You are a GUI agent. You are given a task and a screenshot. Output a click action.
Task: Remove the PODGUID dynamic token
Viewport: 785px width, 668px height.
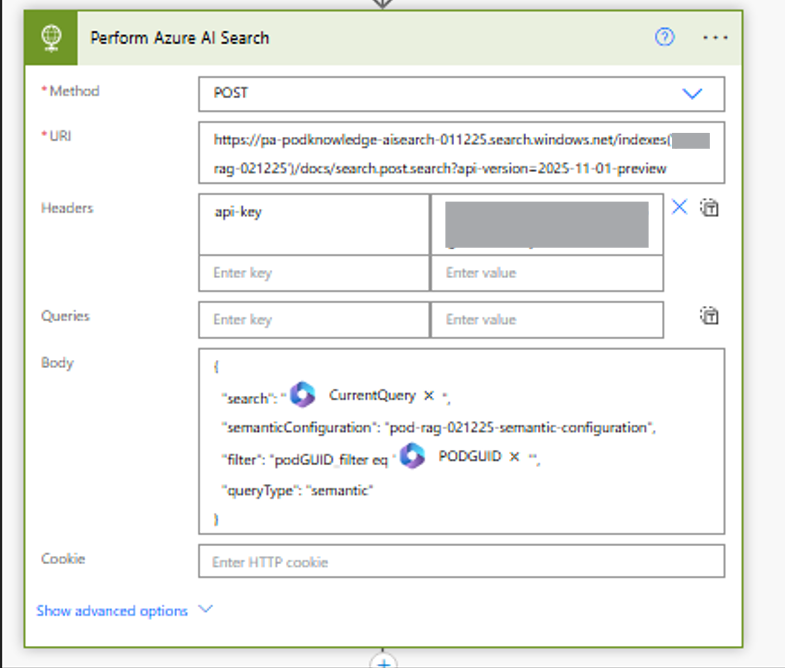coord(514,456)
